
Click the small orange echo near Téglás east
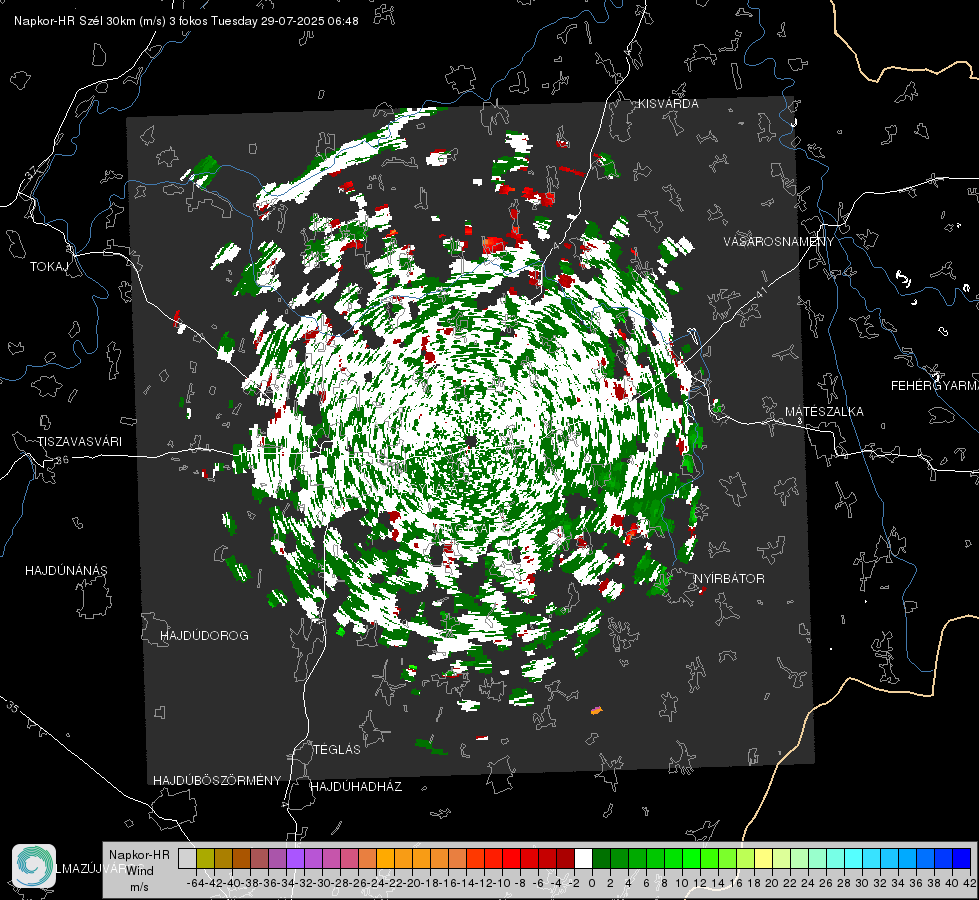click(x=597, y=710)
